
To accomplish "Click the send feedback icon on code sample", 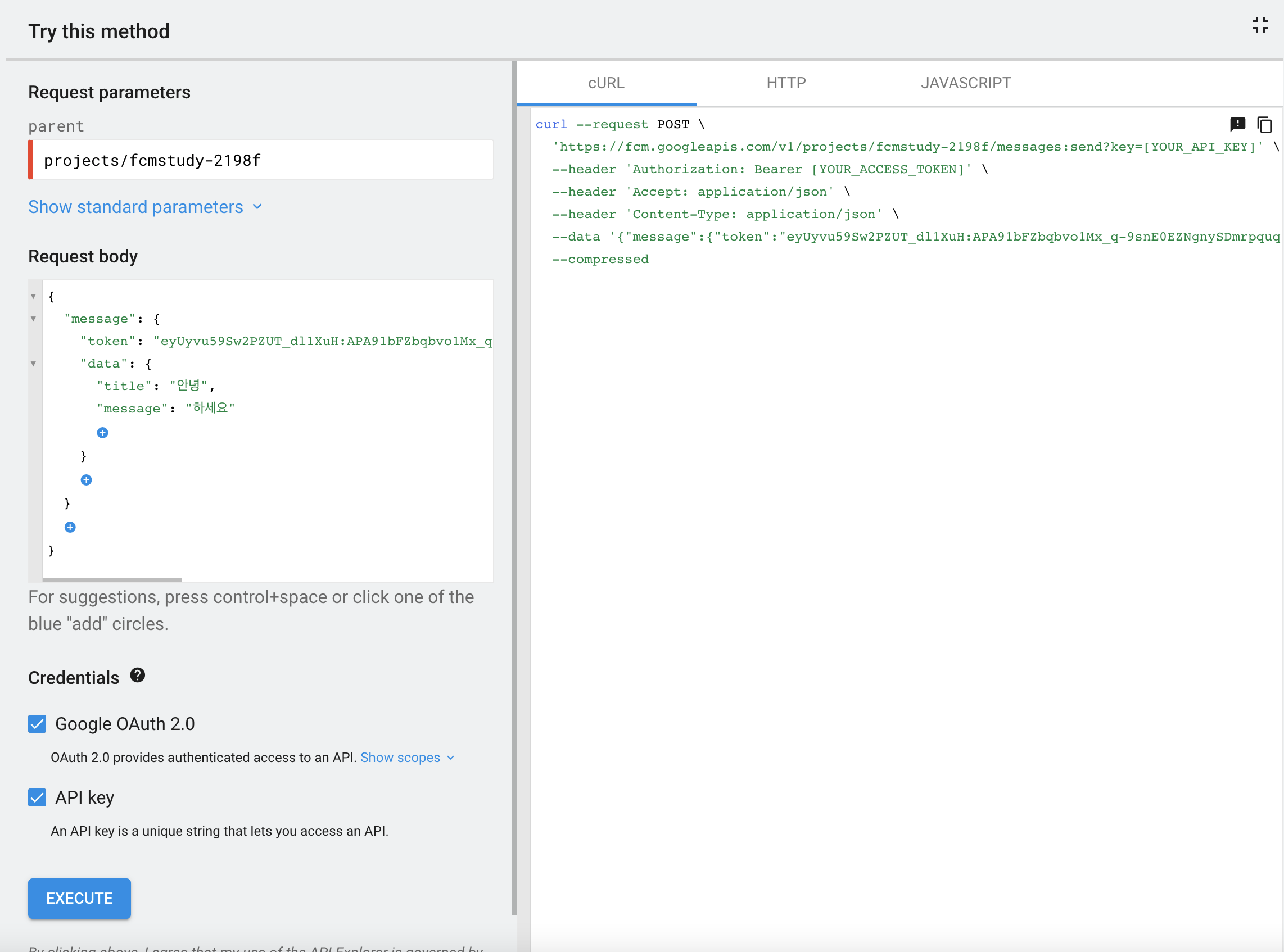I will [1237, 124].
